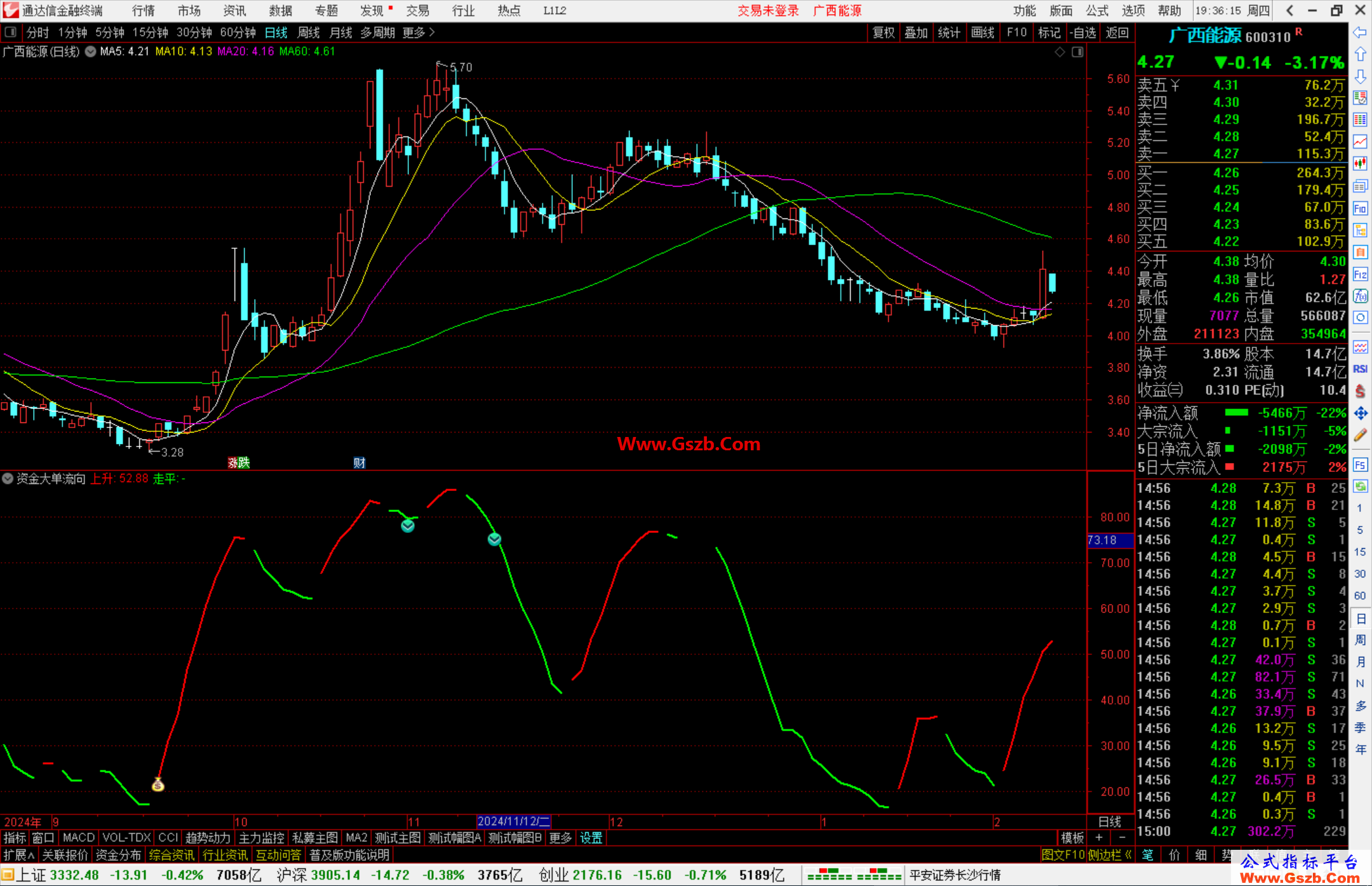Open the 市场 menu

pyautogui.click(x=189, y=11)
